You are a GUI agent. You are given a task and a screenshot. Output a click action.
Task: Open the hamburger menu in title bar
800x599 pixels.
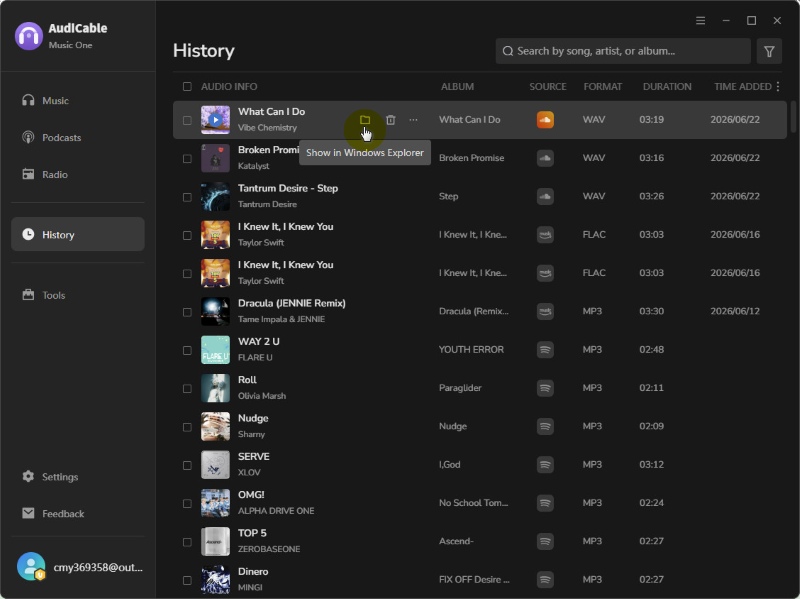pos(701,20)
